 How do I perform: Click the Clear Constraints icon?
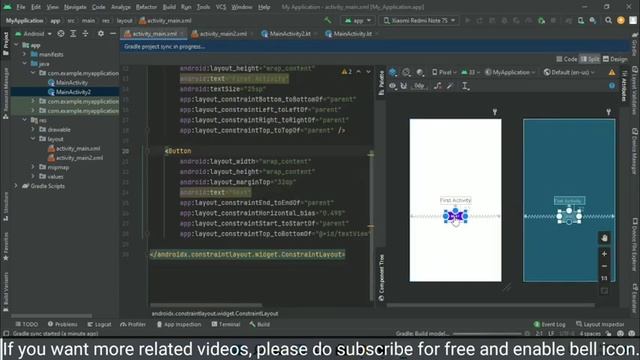pos(438,86)
